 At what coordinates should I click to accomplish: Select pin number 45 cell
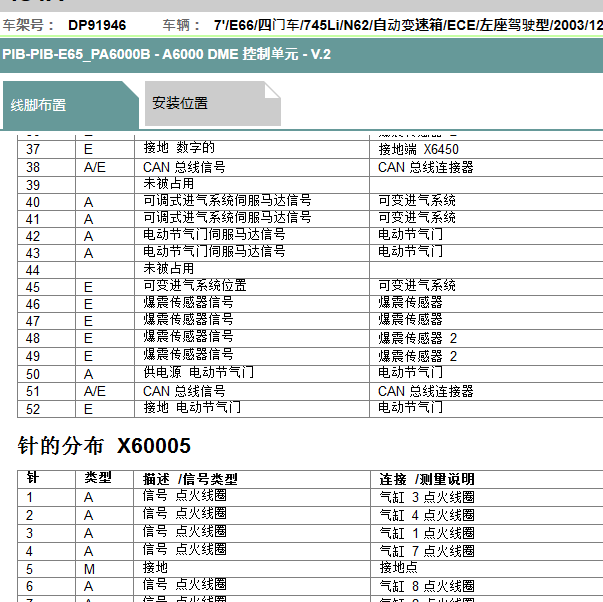click(33, 287)
